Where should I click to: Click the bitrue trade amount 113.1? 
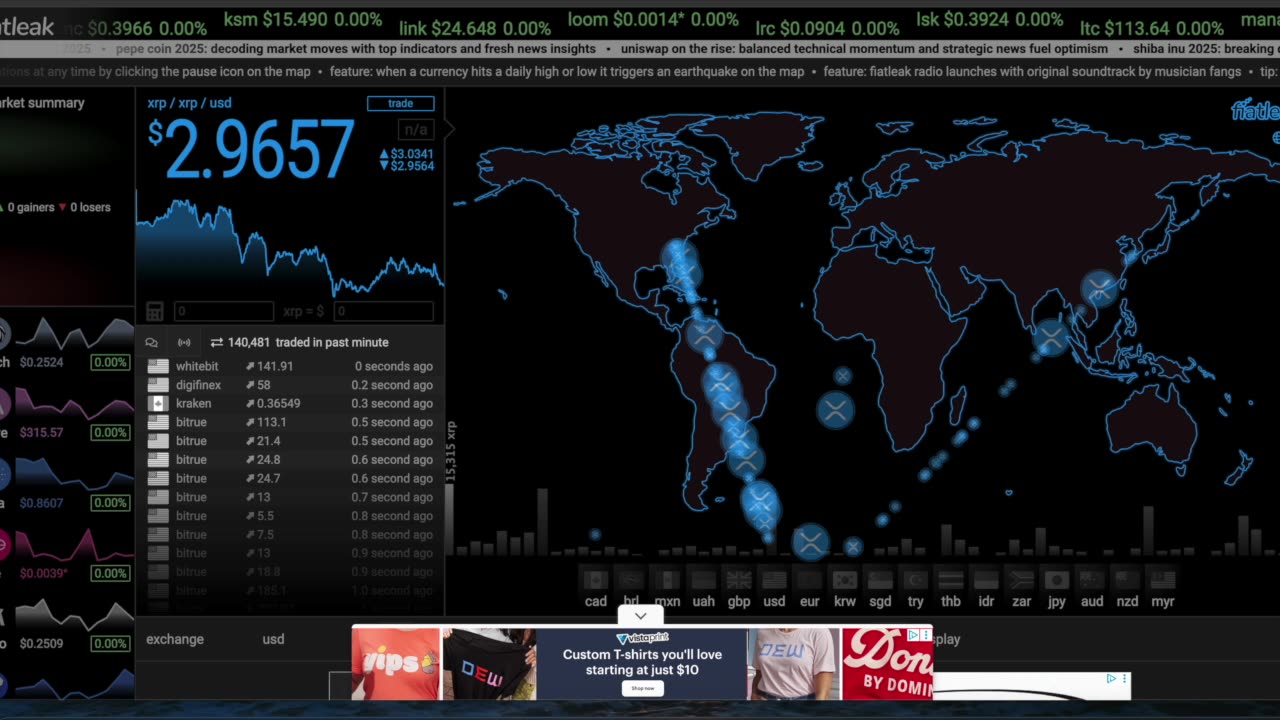click(x=271, y=422)
